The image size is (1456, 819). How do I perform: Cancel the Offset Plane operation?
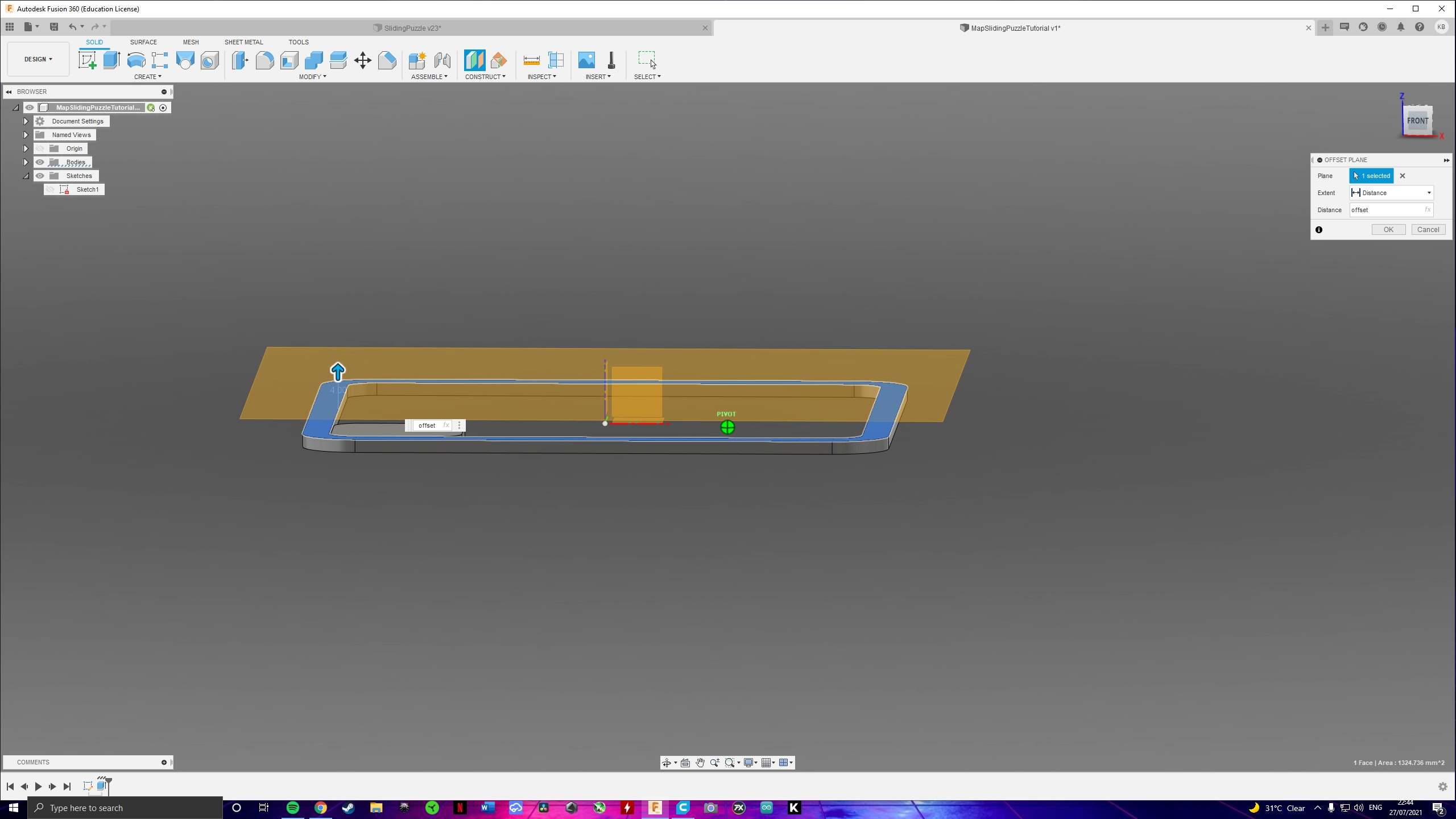1428,229
